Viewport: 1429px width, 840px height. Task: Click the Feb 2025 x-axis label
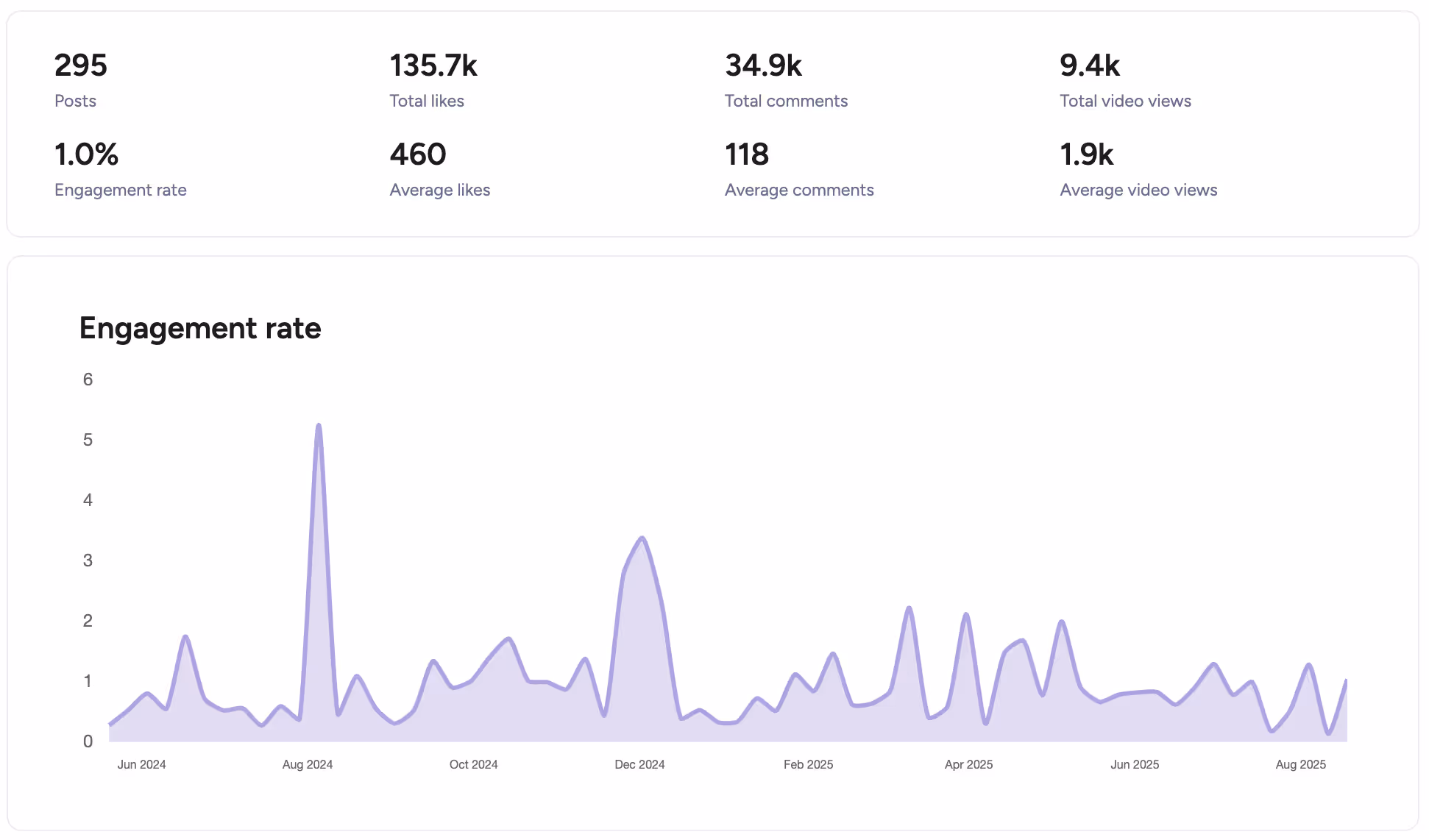pos(808,765)
